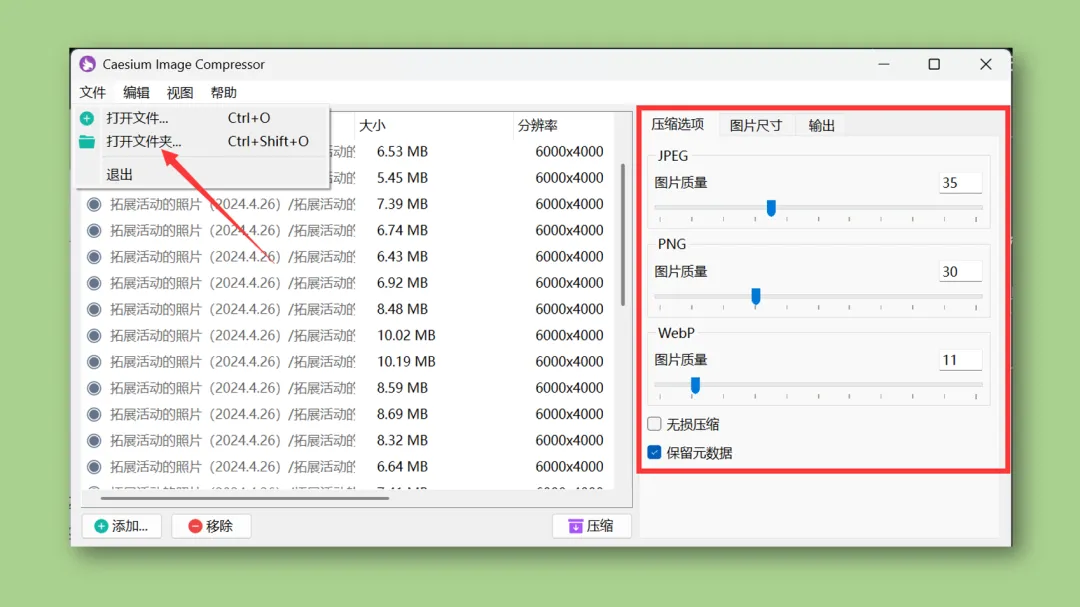Uncheck the 保留元数据 keep metadata checkbox
Viewport: 1080px width, 607px height.
pos(654,453)
